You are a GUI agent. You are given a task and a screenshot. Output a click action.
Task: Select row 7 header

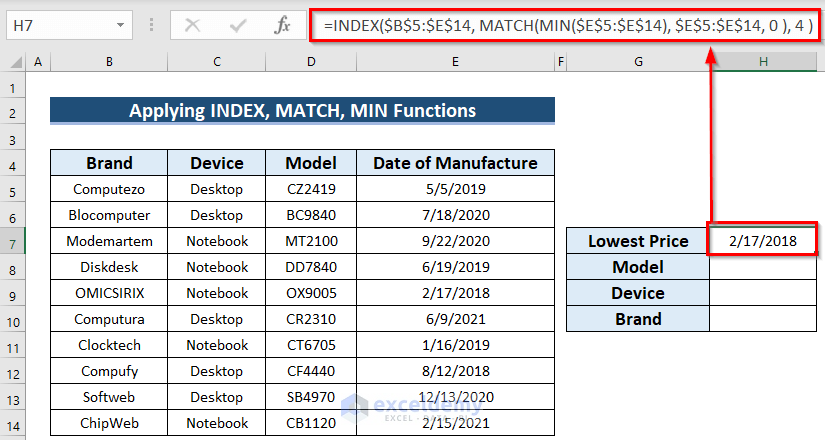tap(12, 241)
